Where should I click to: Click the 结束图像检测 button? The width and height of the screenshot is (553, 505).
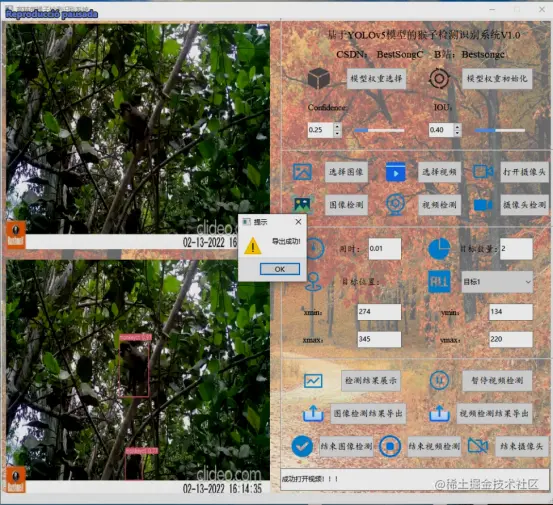pyautogui.click(x=346, y=446)
